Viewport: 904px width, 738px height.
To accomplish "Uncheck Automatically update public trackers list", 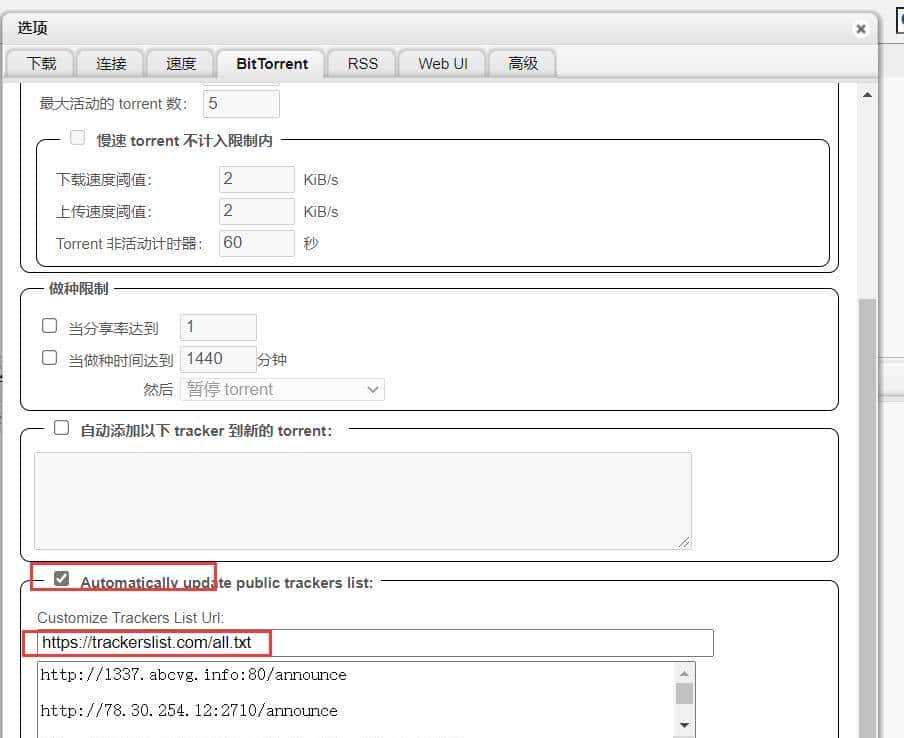I will point(62,579).
